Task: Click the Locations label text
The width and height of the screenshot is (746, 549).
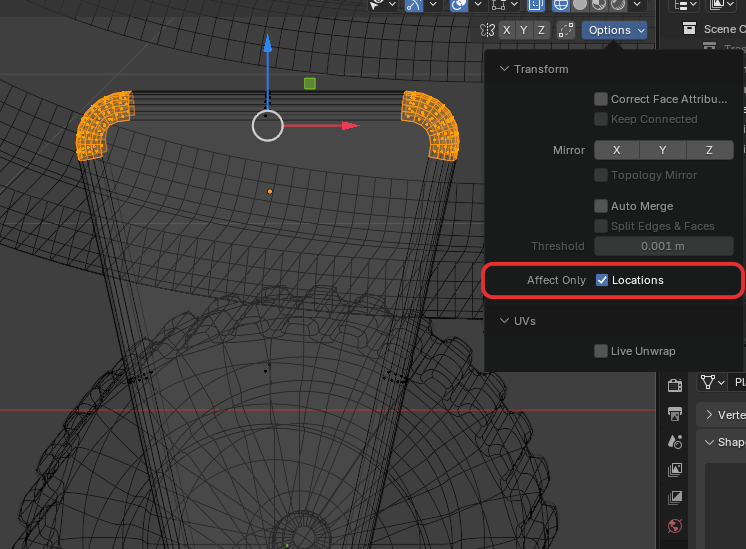Action: pos(638,280)
